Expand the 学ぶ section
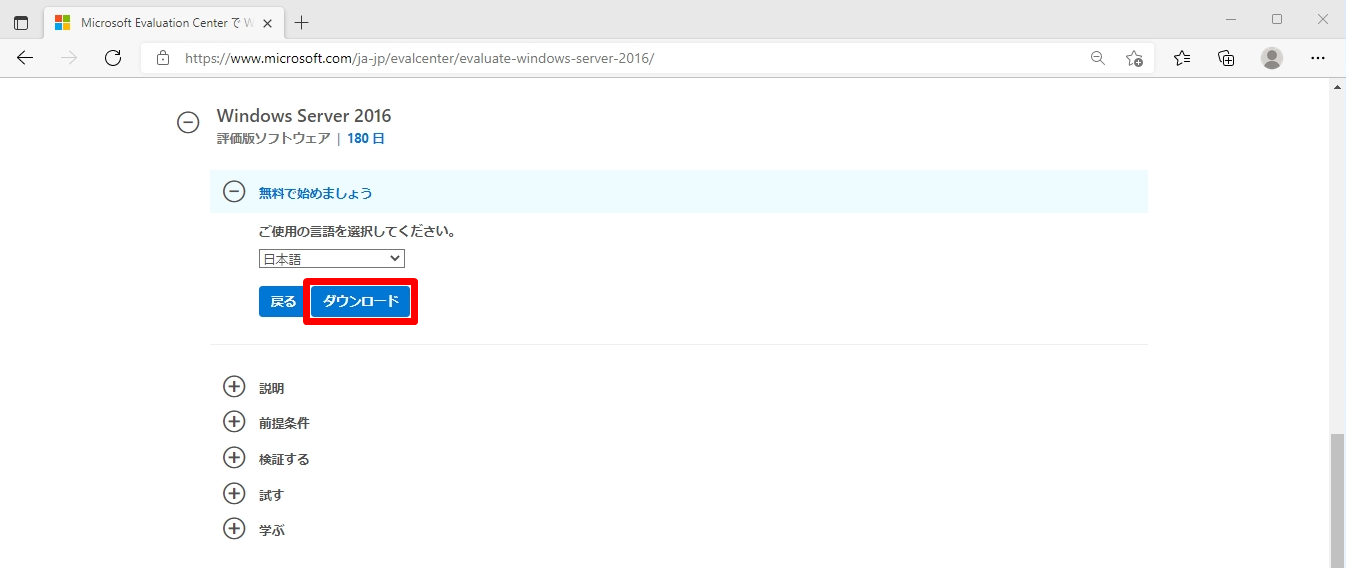The height and width of the screenshot is (568, 1346). click(234, 529)
